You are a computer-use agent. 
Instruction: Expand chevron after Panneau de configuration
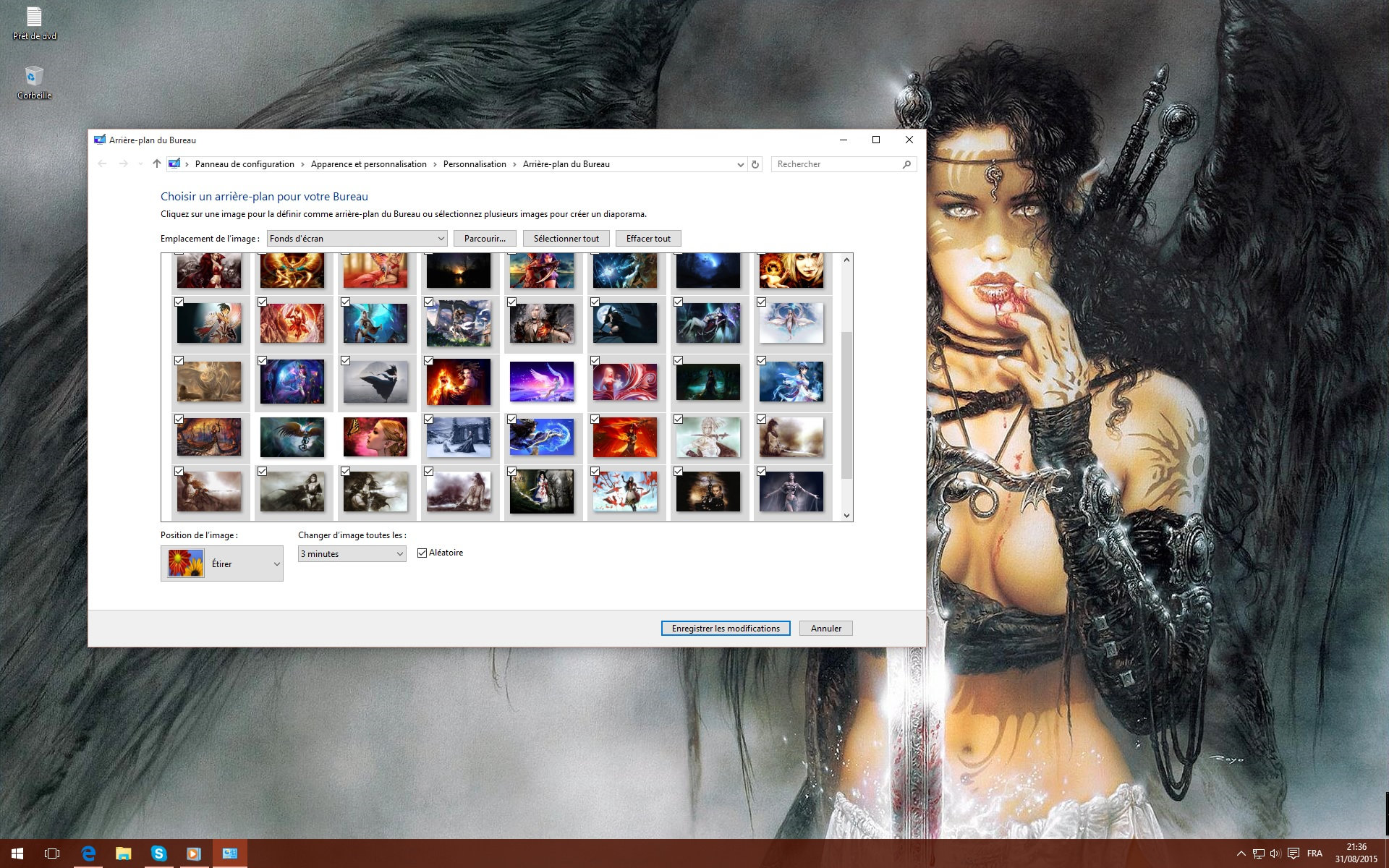[302, 164]
